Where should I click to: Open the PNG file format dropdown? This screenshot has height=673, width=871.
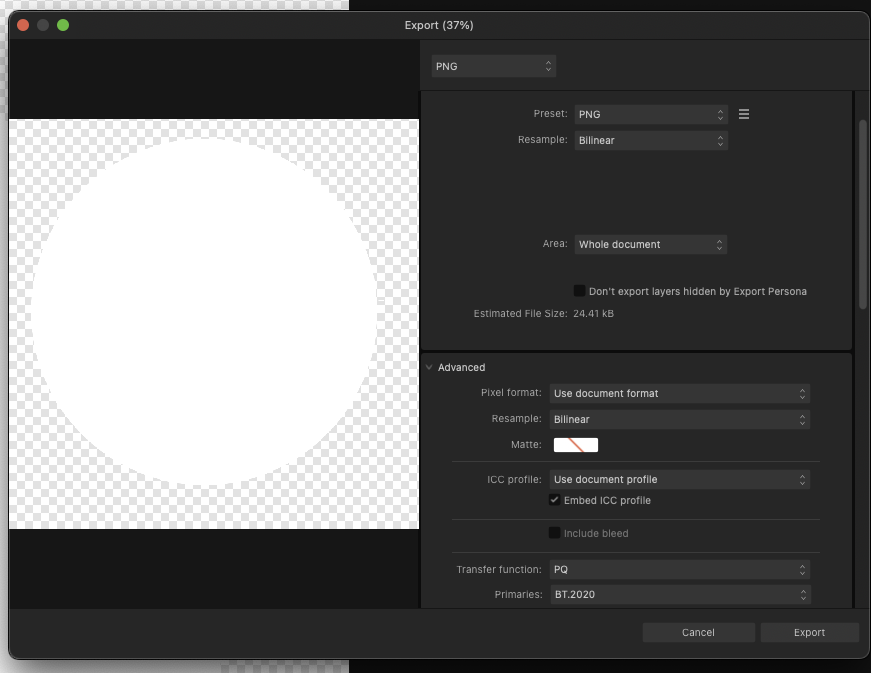[x=493, y=66]
